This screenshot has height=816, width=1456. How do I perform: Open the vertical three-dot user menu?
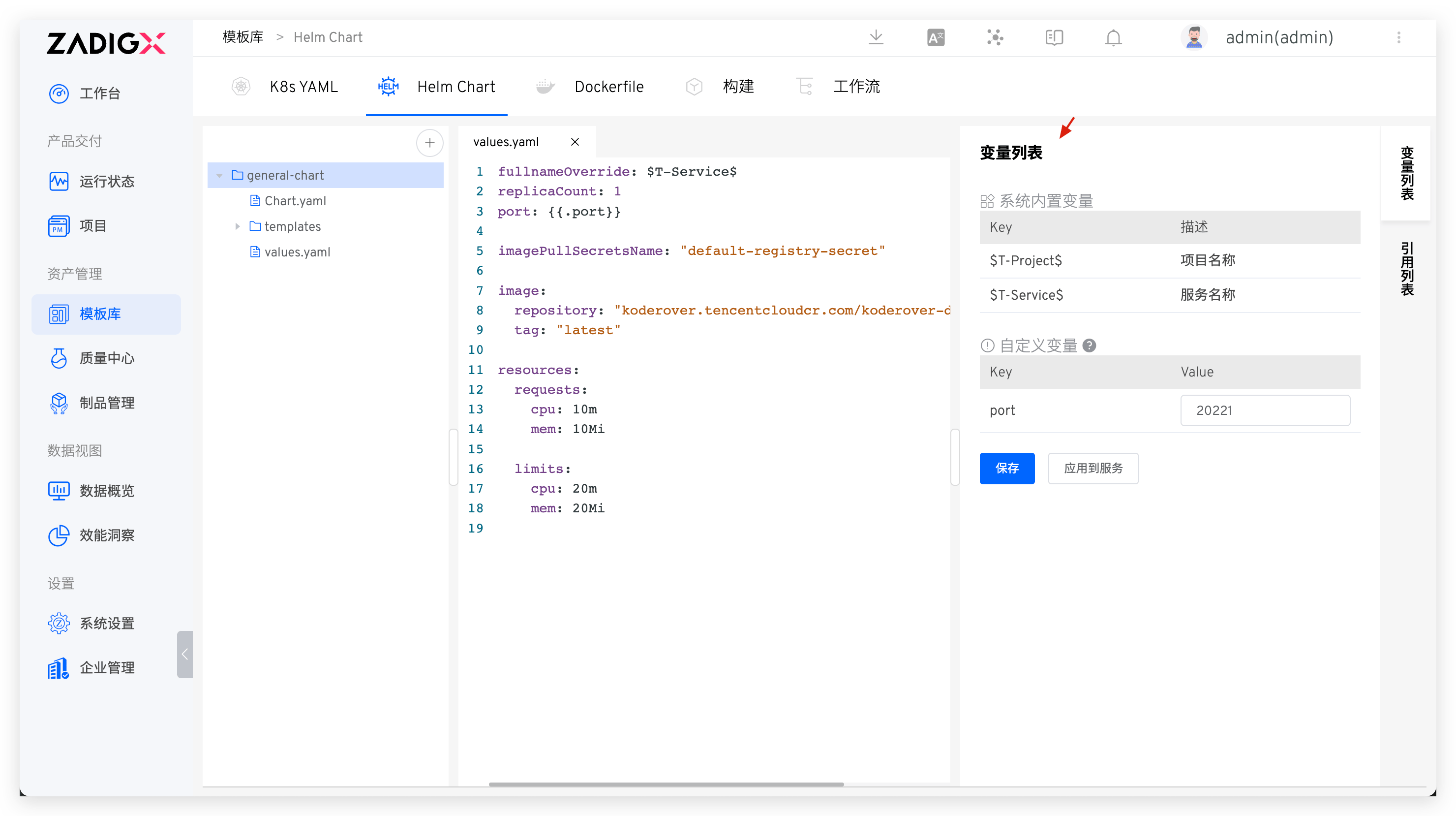(x=1398, y=37)
